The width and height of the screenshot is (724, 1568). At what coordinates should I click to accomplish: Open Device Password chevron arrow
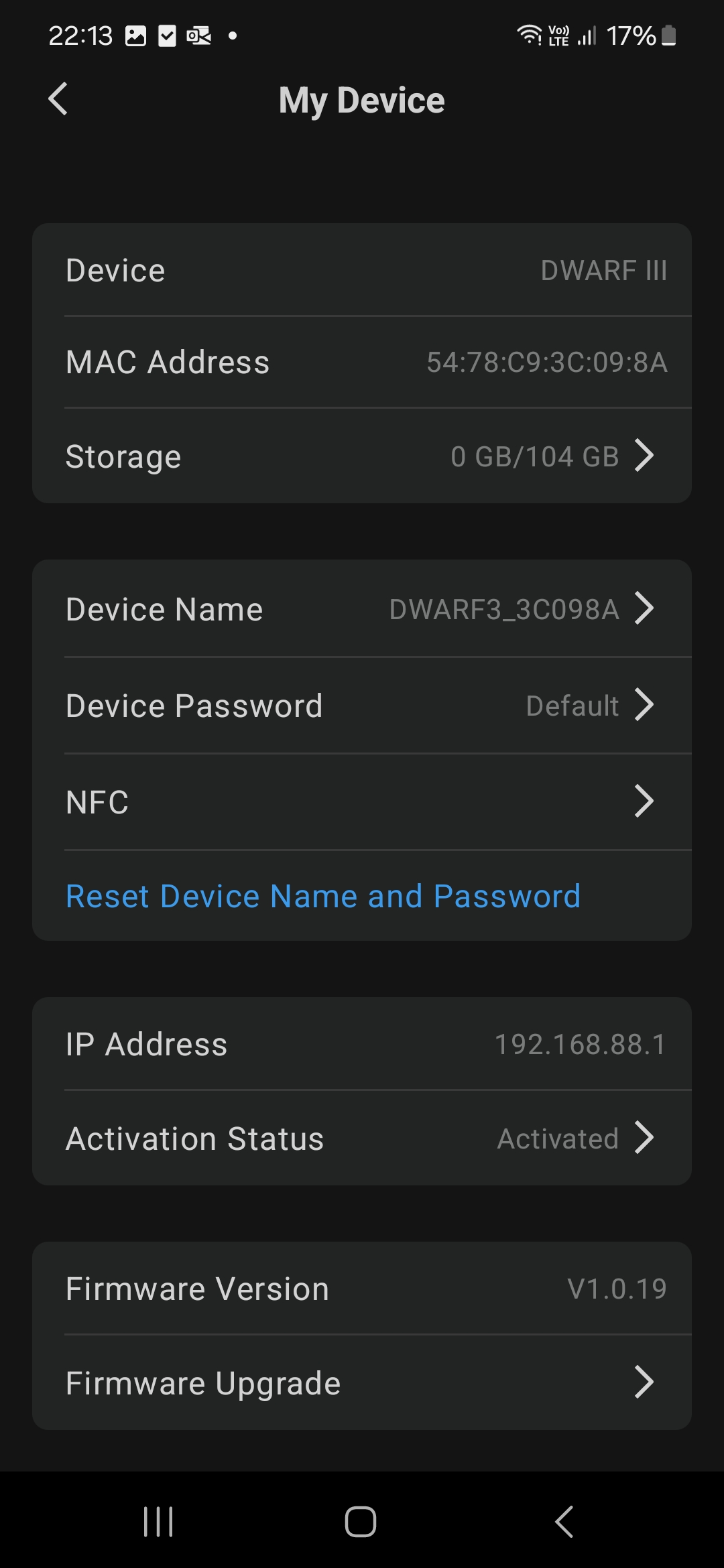click(644, 706)
